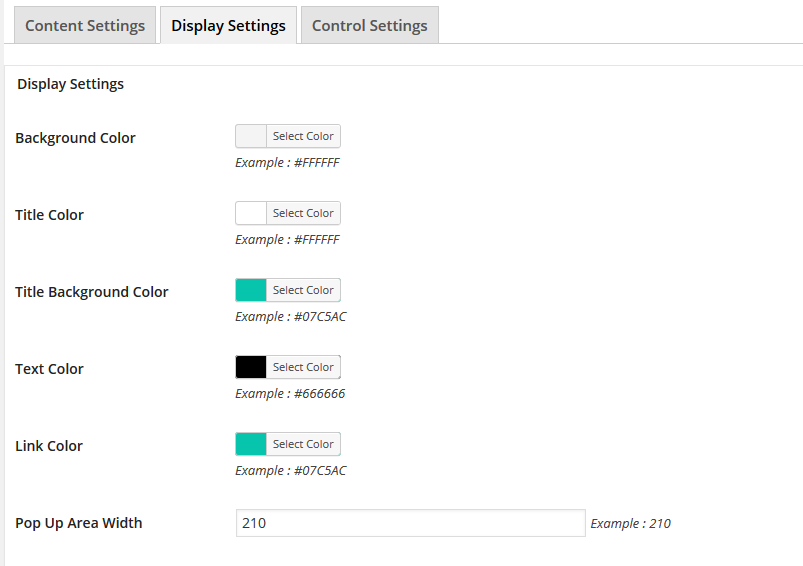Select the Display Settings tab
Image resolution: width=803 pixels, height=566 pixels.
228,25
